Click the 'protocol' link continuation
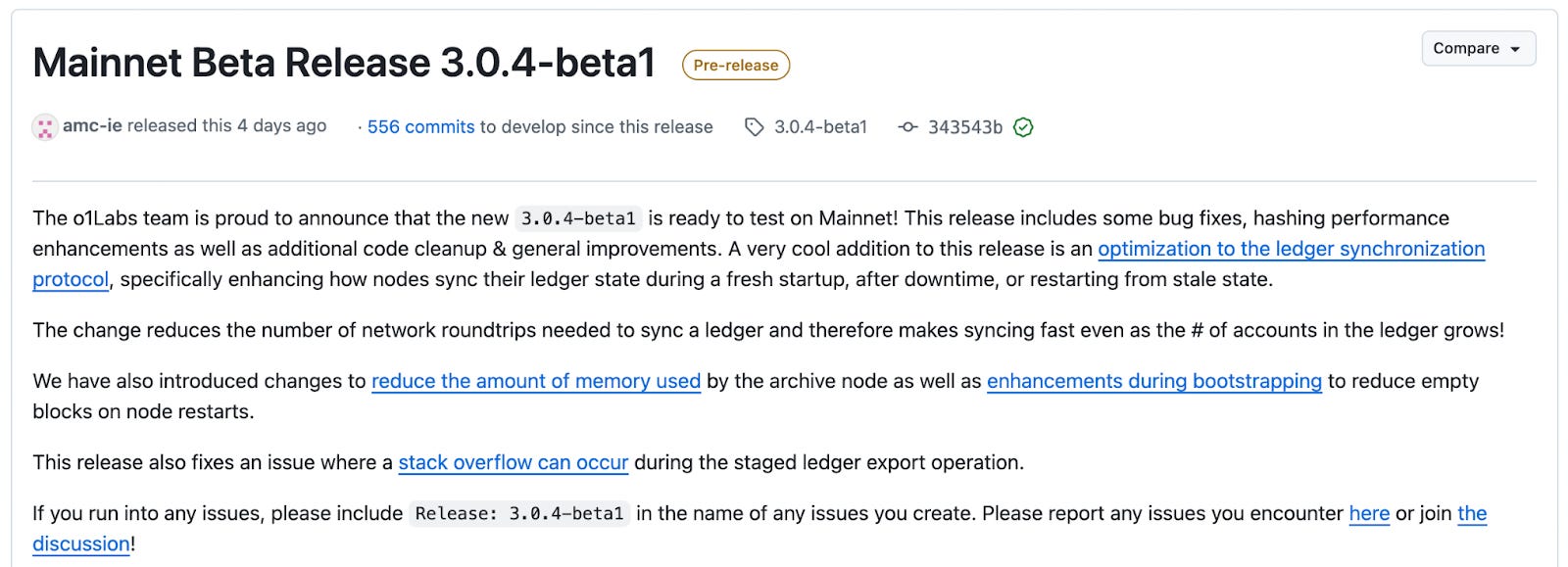Viewport: 1568px width, 567px height. coord(71,279)
